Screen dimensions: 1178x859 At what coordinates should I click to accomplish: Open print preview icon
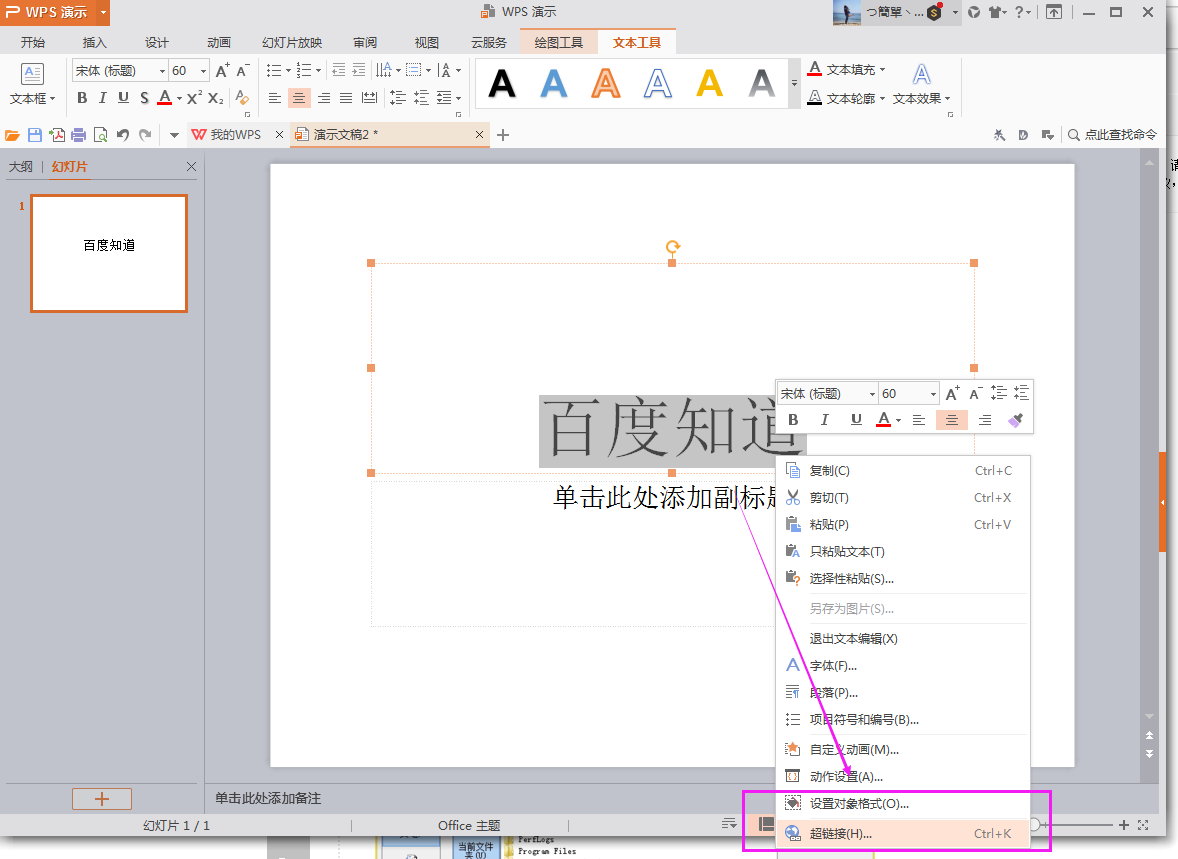(x=101, y=135)
